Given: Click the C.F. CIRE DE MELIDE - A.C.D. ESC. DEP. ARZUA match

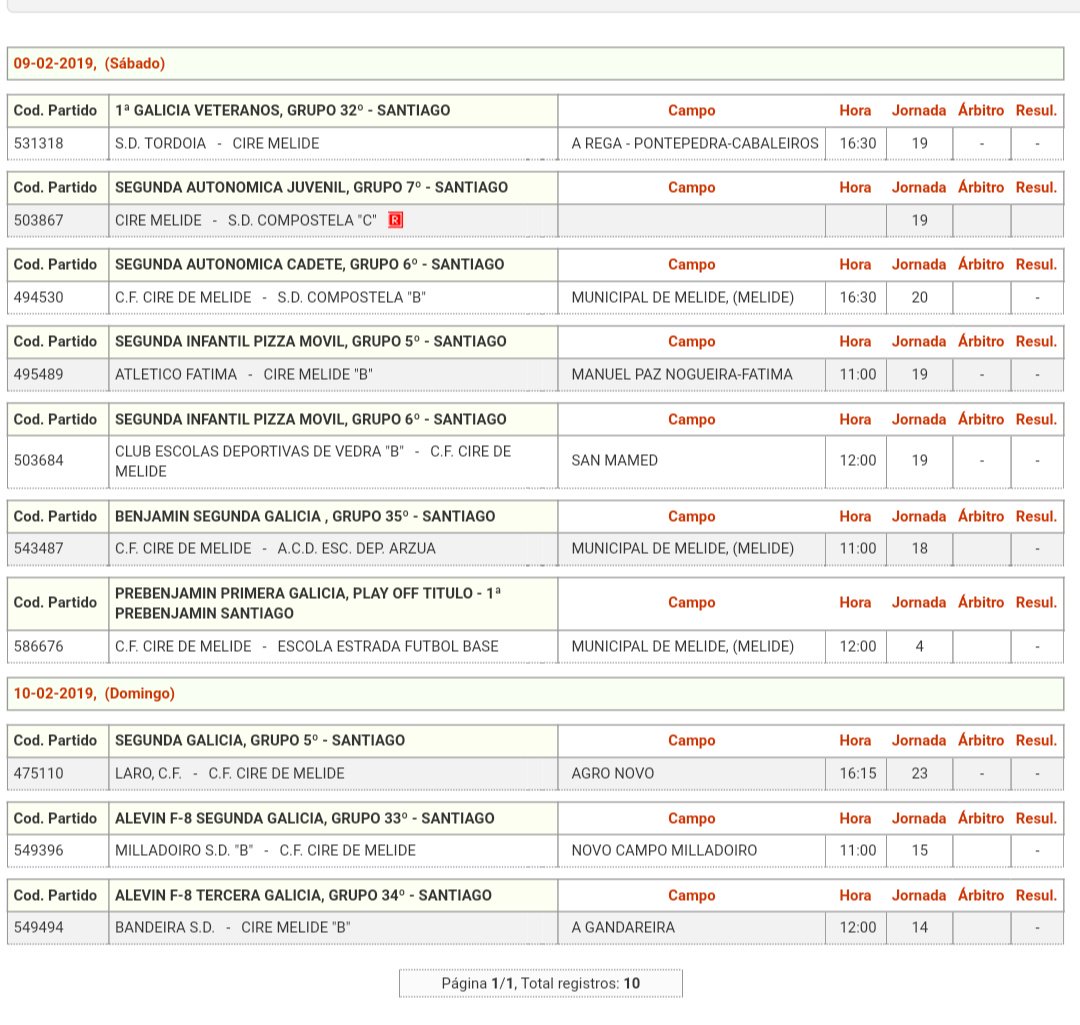Looking at the screenshot, I should pyautogui.click(x=276, y=548).
